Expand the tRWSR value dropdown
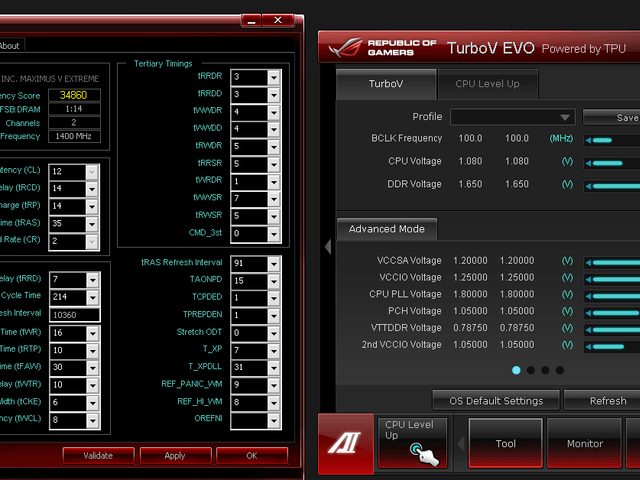640x480 pixels. [274, 216]
